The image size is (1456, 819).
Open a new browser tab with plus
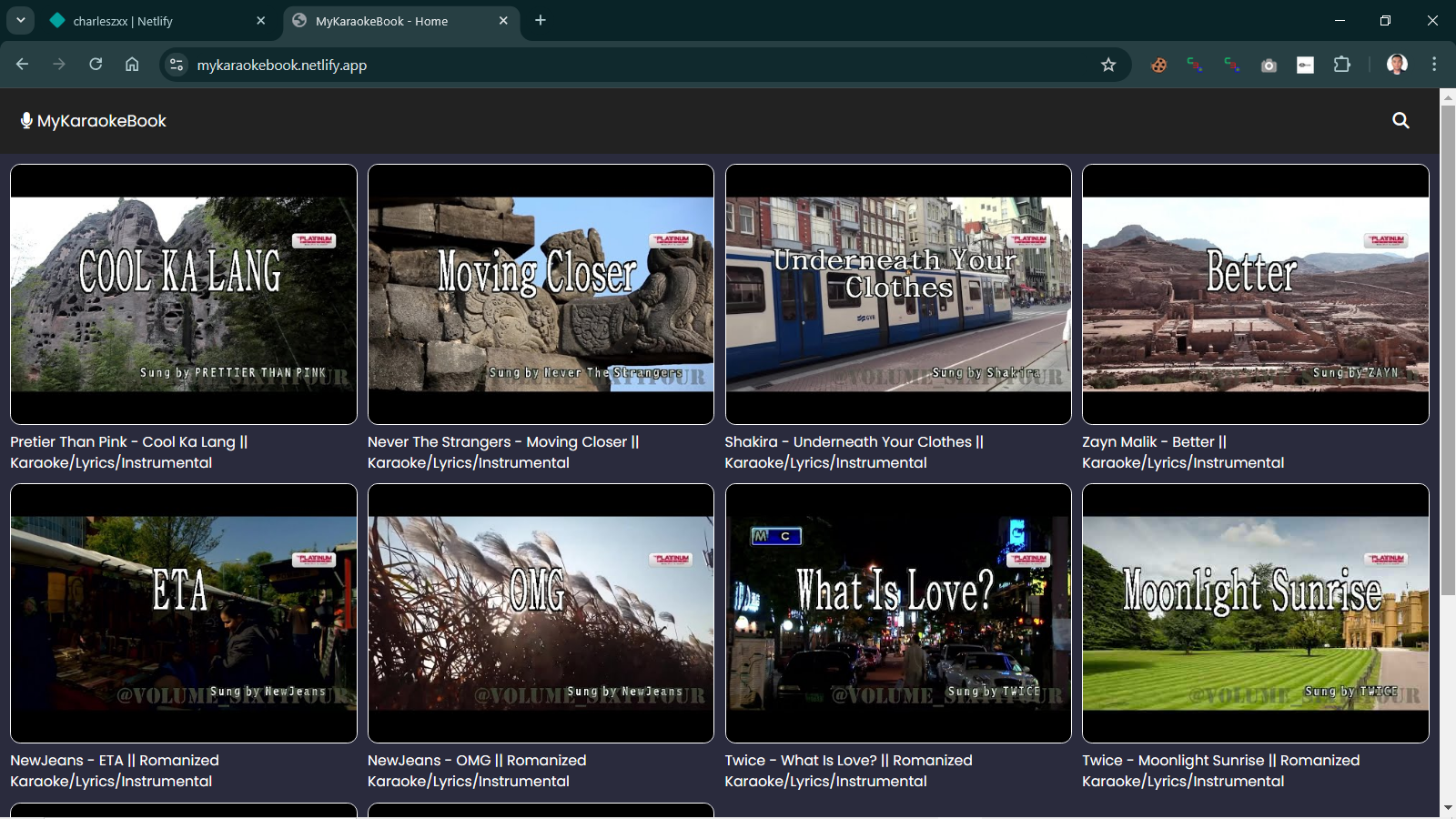coord(541,20)
